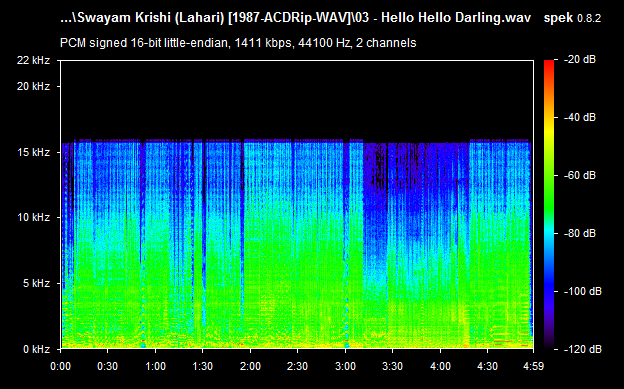Click the 4:00 time axis label
The height and width of the screenshot is (389, 624).
point(440,366)
